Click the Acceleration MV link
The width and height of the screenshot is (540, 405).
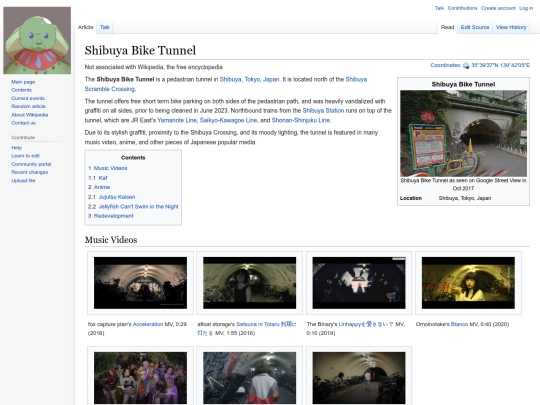(148, 324)
